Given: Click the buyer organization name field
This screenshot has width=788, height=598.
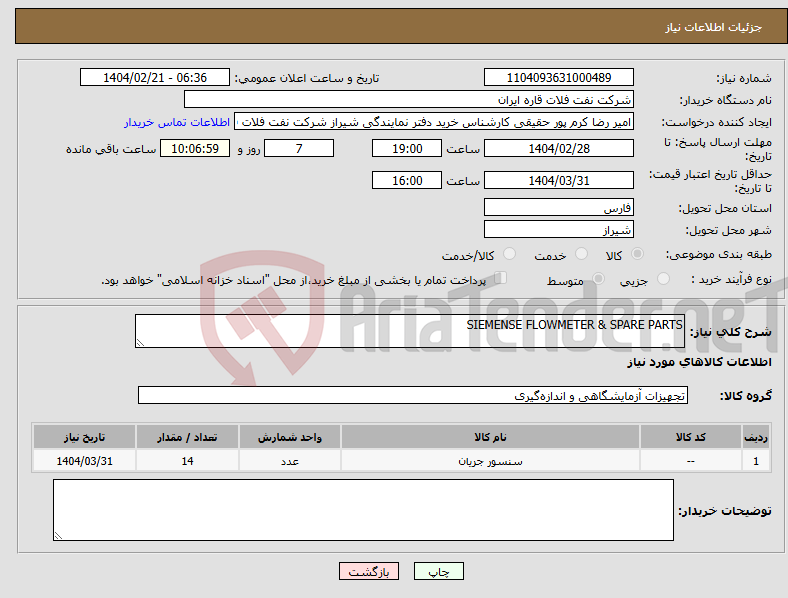Looking at the screenshot, I should (x=409, y=99).
